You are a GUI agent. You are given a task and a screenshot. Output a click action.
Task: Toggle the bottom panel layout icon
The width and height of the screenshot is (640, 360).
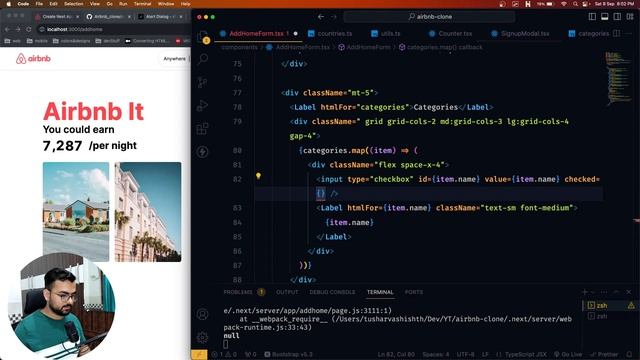(x=604, y=17)
